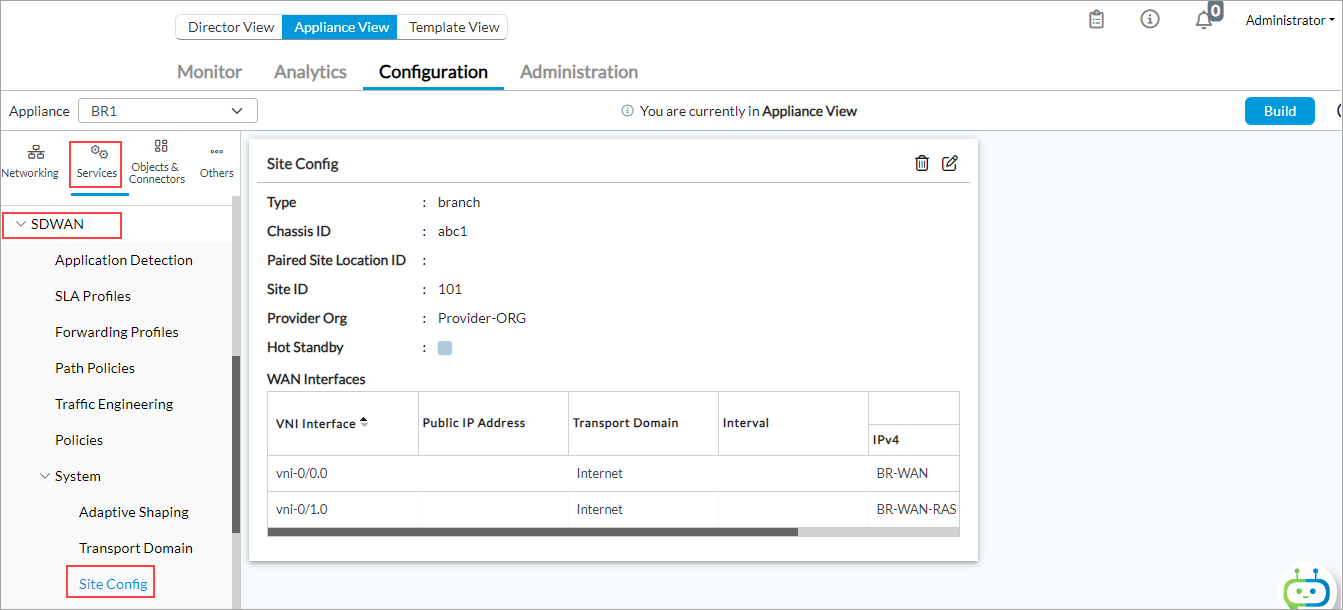Switch to Template View
Image resolution: width=1343 pixels, height=610 pixels.
[451, 27]
